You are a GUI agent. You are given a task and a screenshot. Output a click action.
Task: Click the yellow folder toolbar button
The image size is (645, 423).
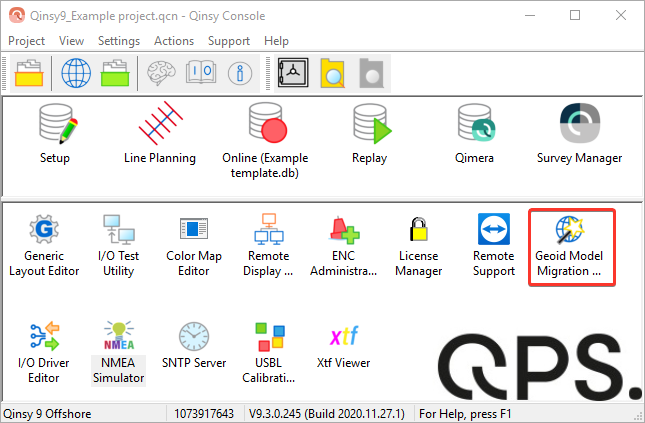[x=29, y=73]
